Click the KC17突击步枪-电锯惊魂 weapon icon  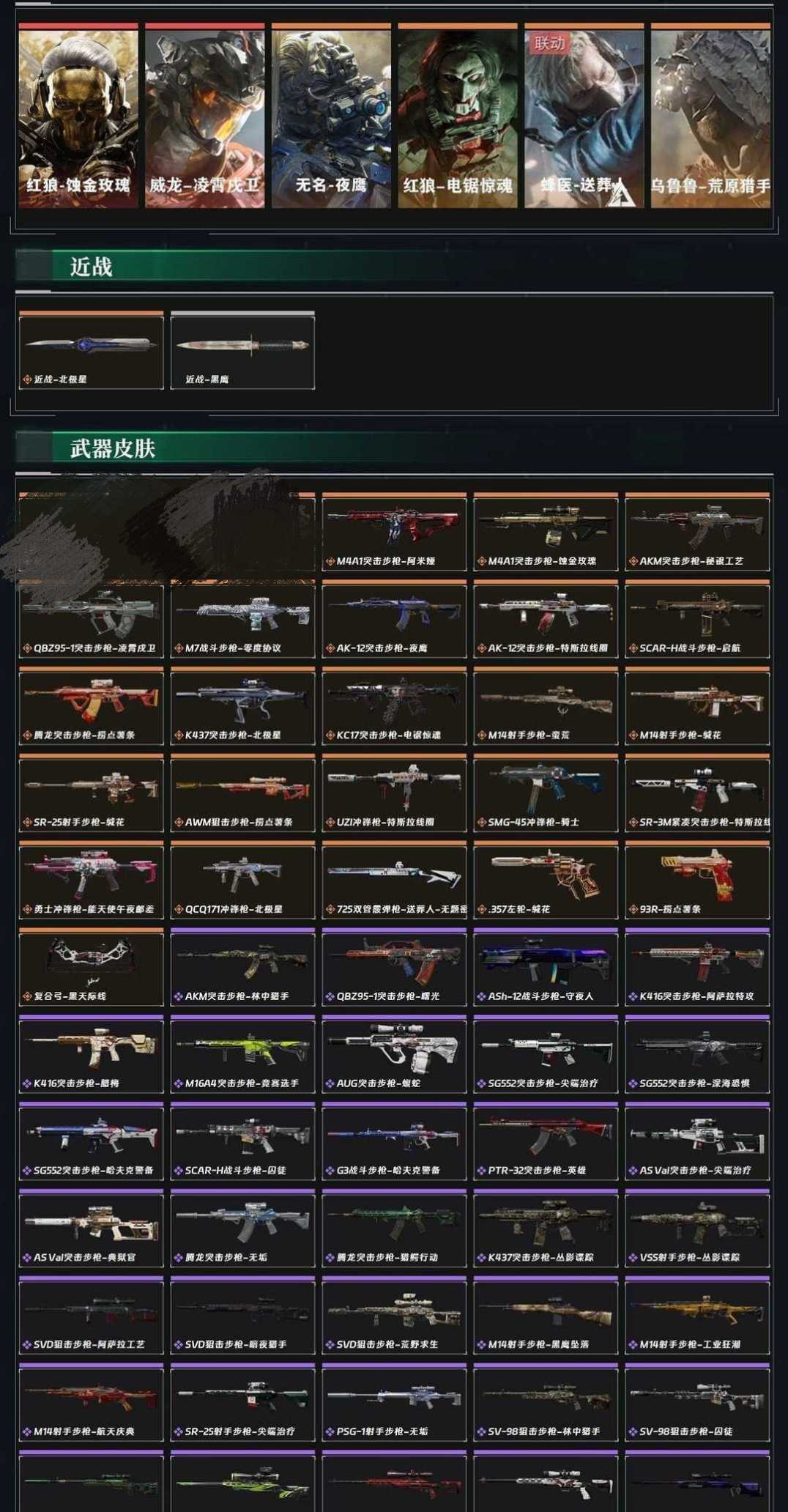394,707
